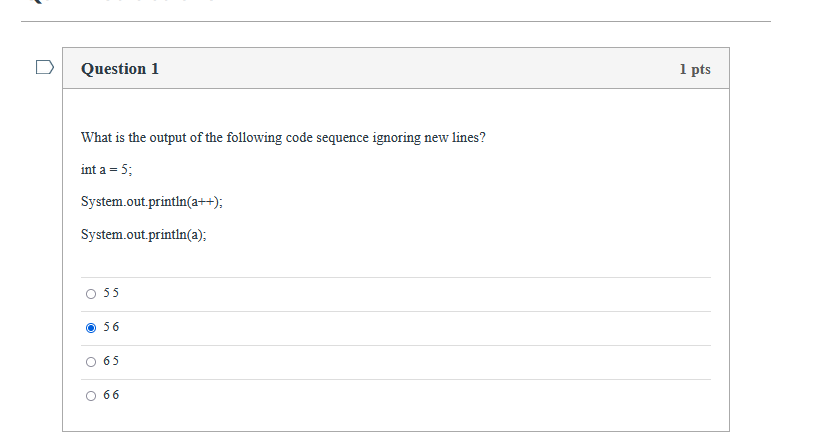Image resolution: width=814 pixels, height=446 pixels.
Task: Flag Question 1 for review
Action: (x=43, y=69)
